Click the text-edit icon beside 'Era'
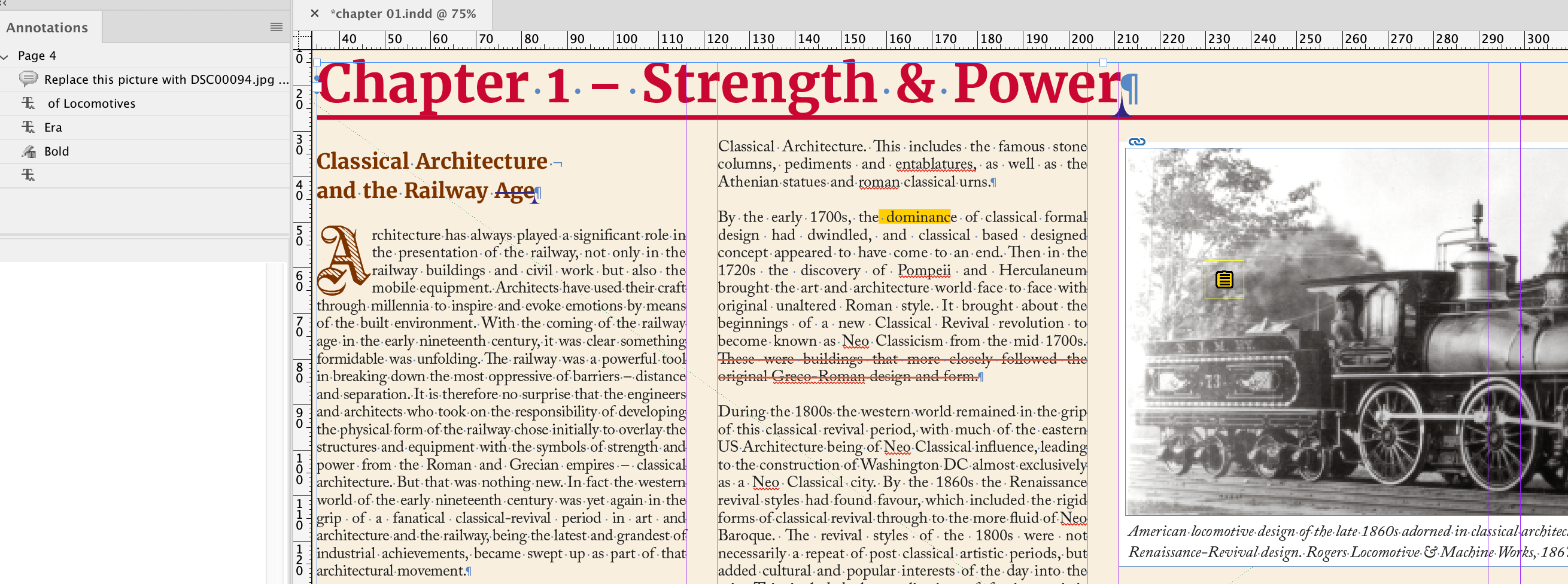 (28, 126)
